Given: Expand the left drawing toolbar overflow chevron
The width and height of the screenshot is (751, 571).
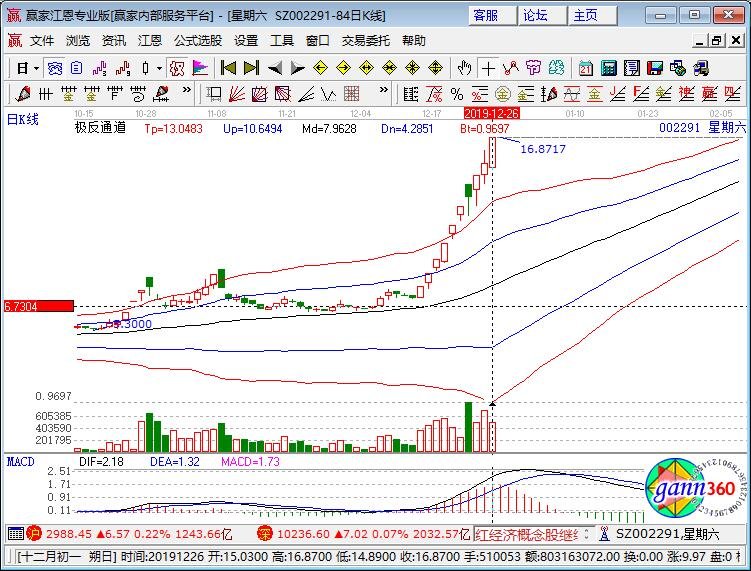Looking at the screenshot, I should point(186,90).
